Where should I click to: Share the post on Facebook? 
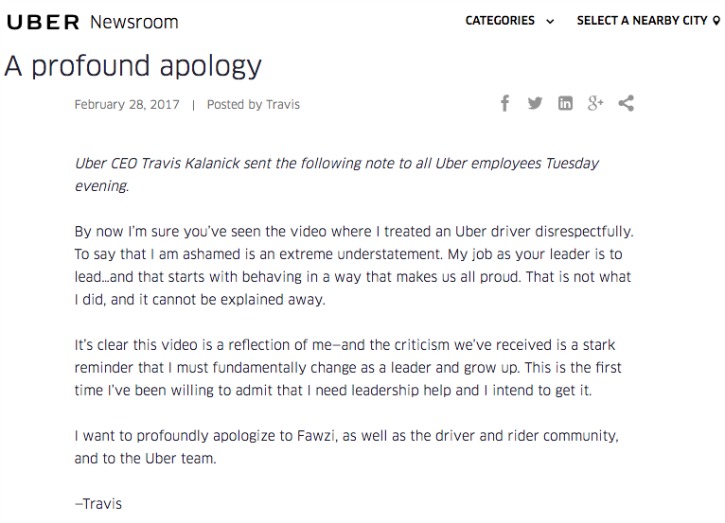[x=505, y=103]
